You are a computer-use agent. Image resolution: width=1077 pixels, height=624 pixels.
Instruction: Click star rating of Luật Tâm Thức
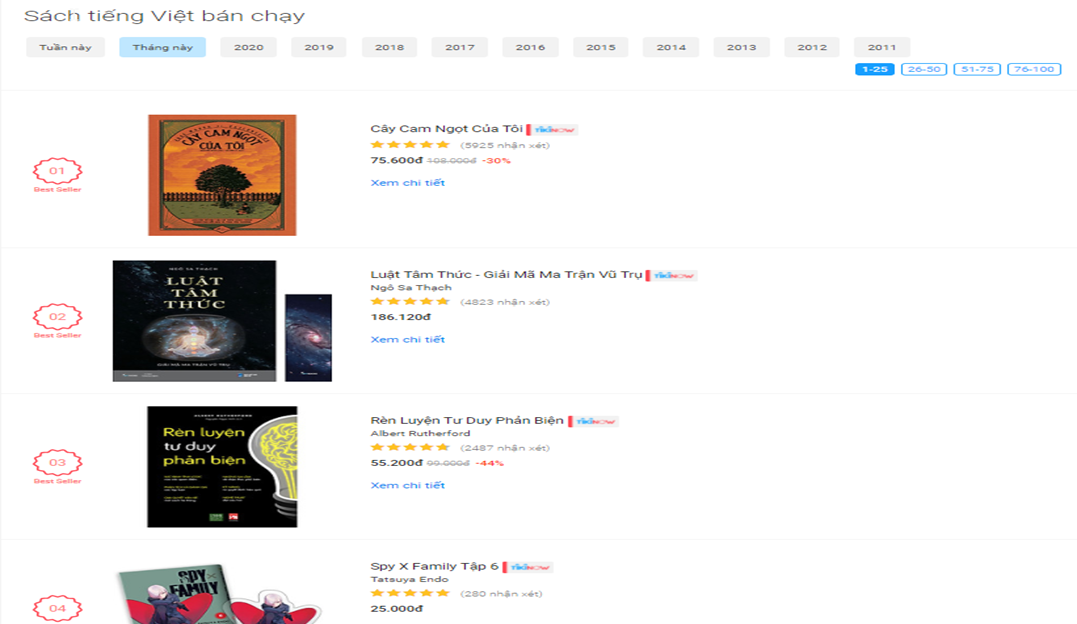[x=410, y=301]
